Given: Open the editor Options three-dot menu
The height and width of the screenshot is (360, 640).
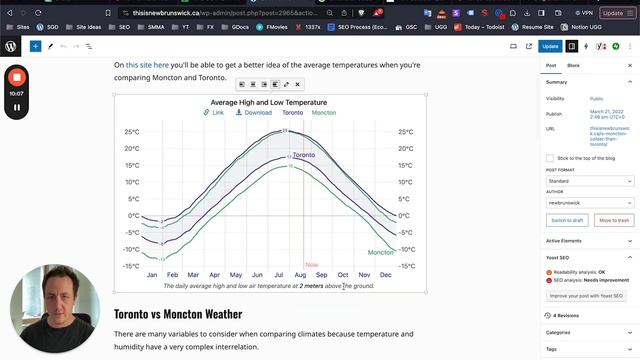Looking at the screenshot, I should [630, 47].
